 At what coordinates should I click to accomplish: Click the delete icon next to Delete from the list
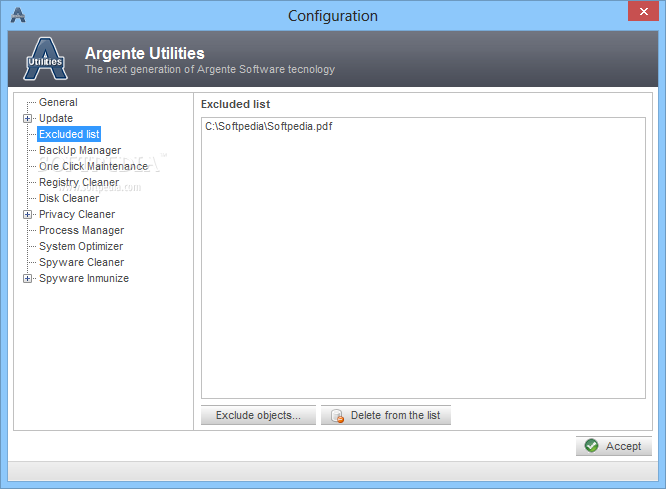tap(337, 416)
